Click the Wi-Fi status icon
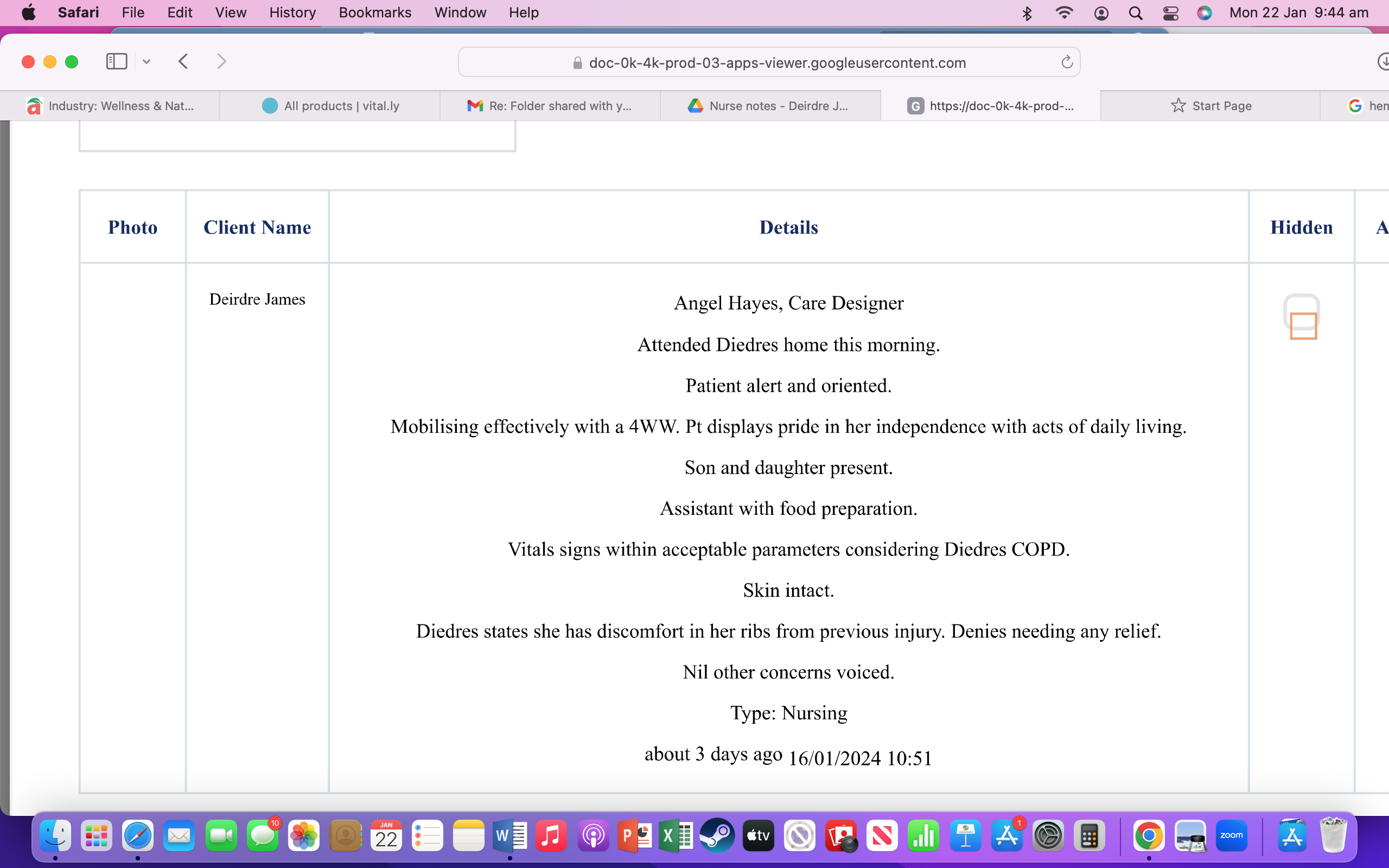Screen dimensions: 1389x868 1063,12
